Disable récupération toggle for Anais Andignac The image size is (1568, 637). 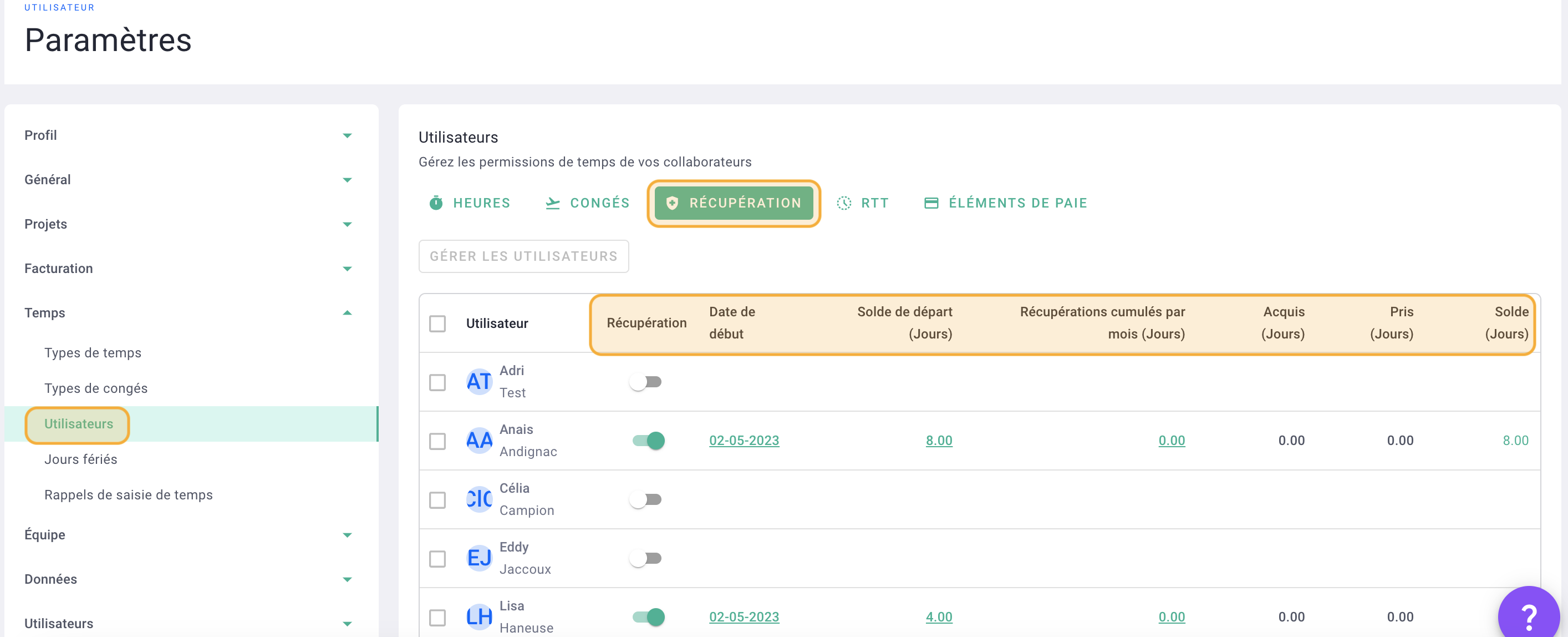pos(648,441)
